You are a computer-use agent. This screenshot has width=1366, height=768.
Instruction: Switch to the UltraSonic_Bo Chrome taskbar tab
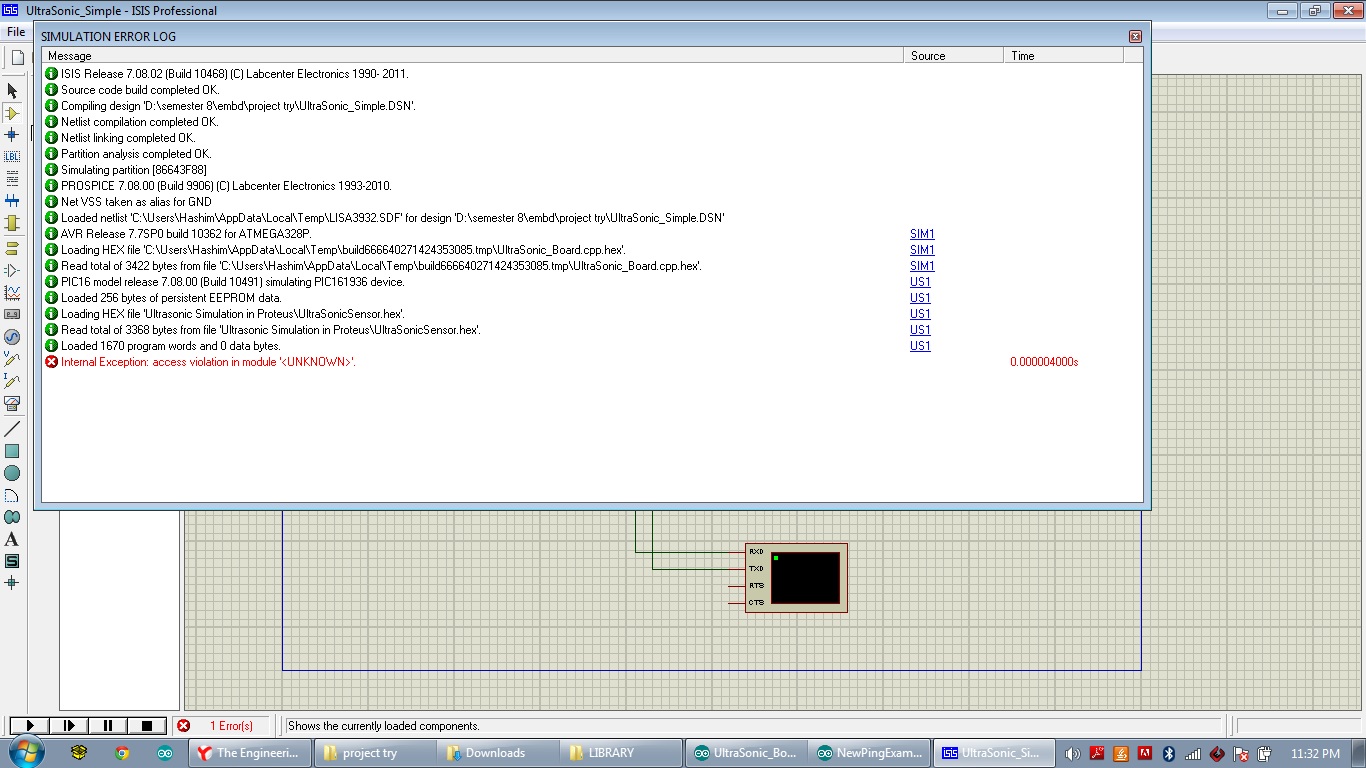point(747,753)
